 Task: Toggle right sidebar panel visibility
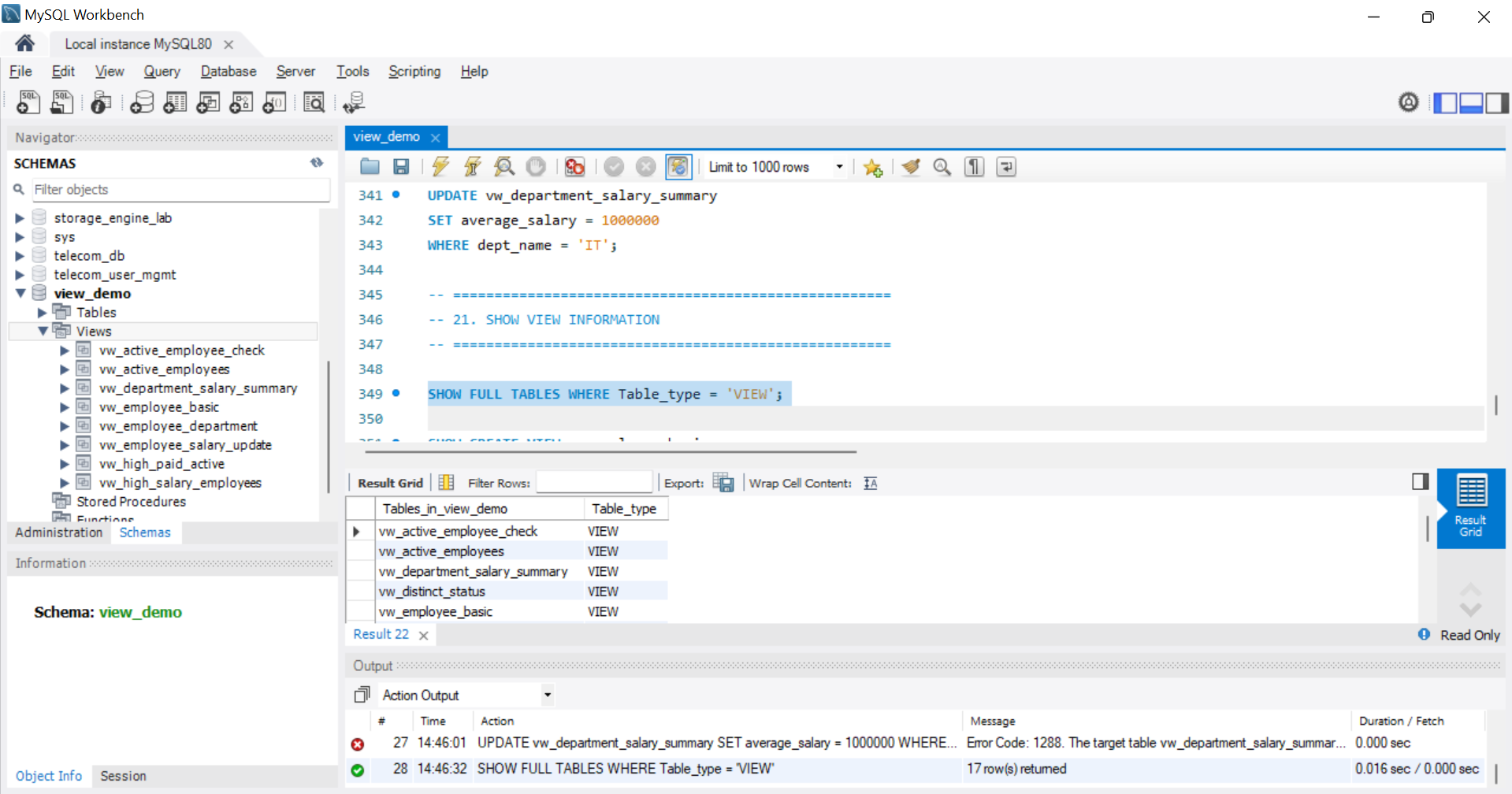click(x=1497, y=102)
